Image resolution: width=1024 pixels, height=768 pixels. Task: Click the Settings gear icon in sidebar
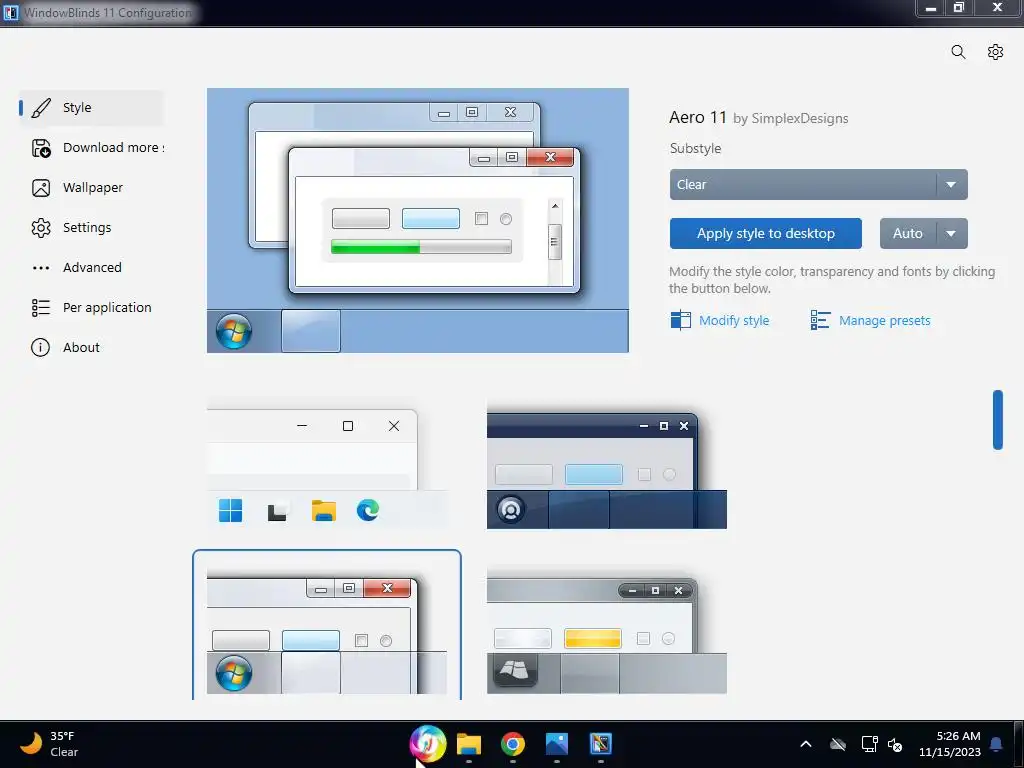41,228
